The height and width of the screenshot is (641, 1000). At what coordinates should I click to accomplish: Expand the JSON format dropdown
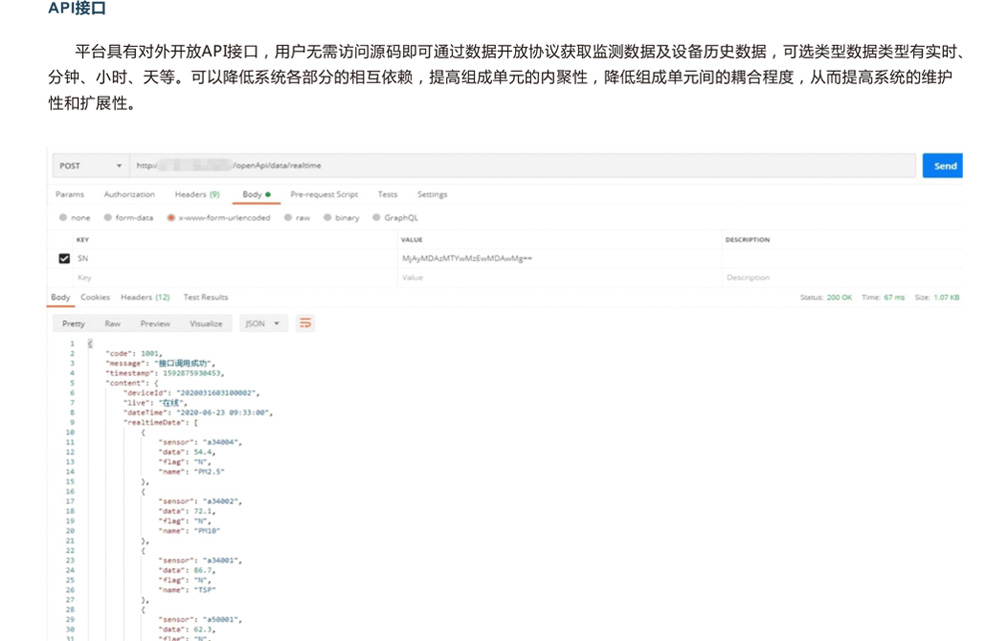point(264,324)
